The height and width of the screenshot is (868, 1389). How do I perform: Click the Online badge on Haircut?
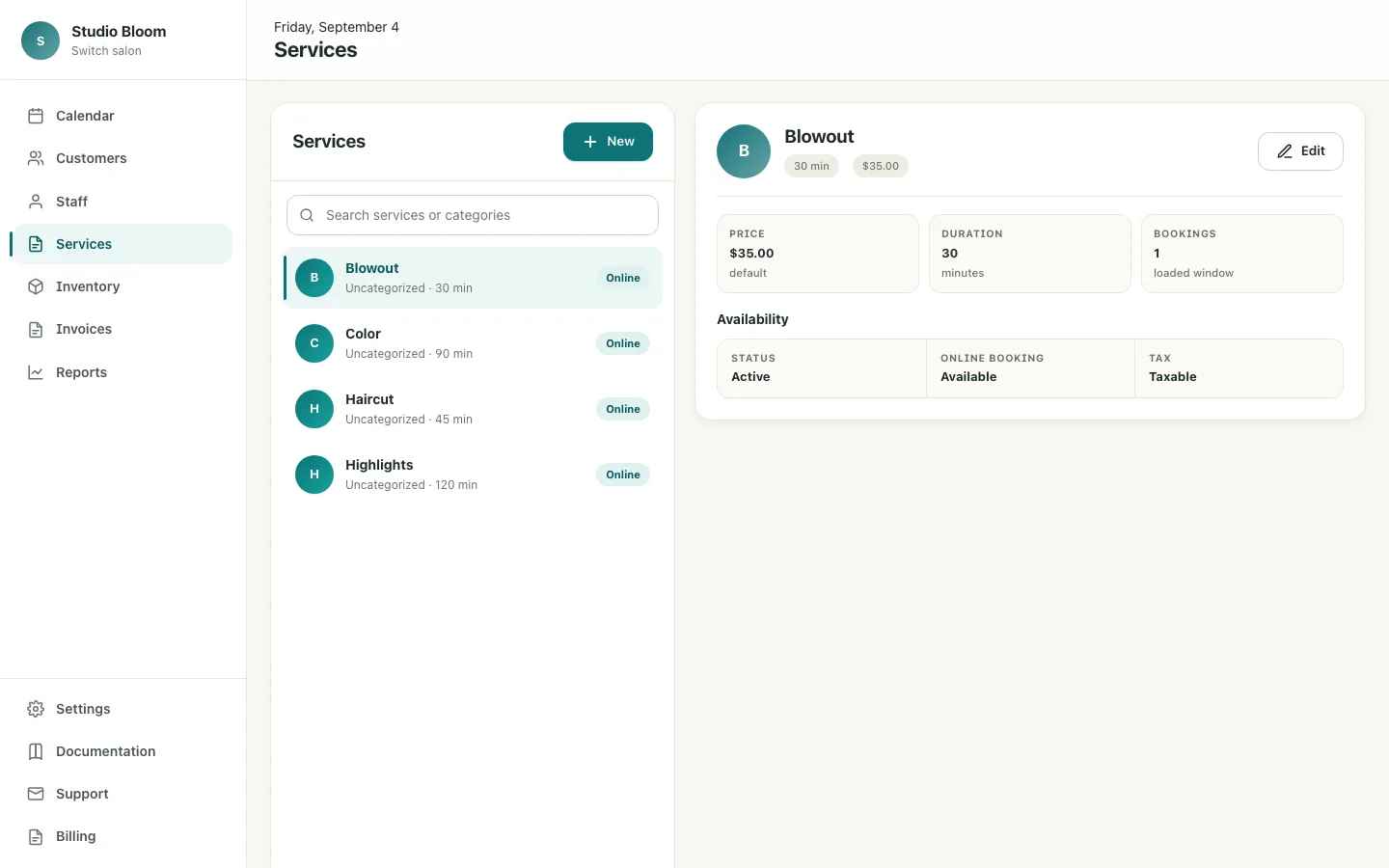click(x=623, y=409)
